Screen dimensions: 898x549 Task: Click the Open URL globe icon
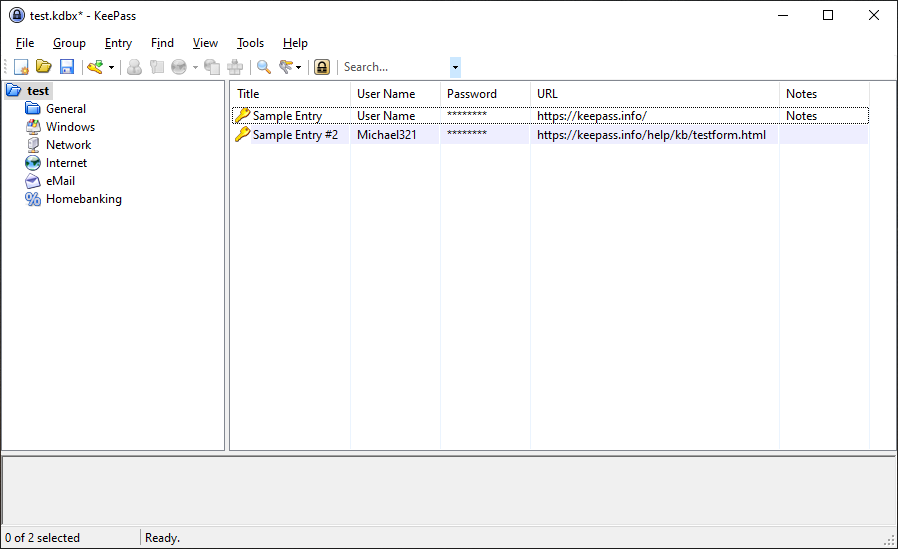(179, 67)
